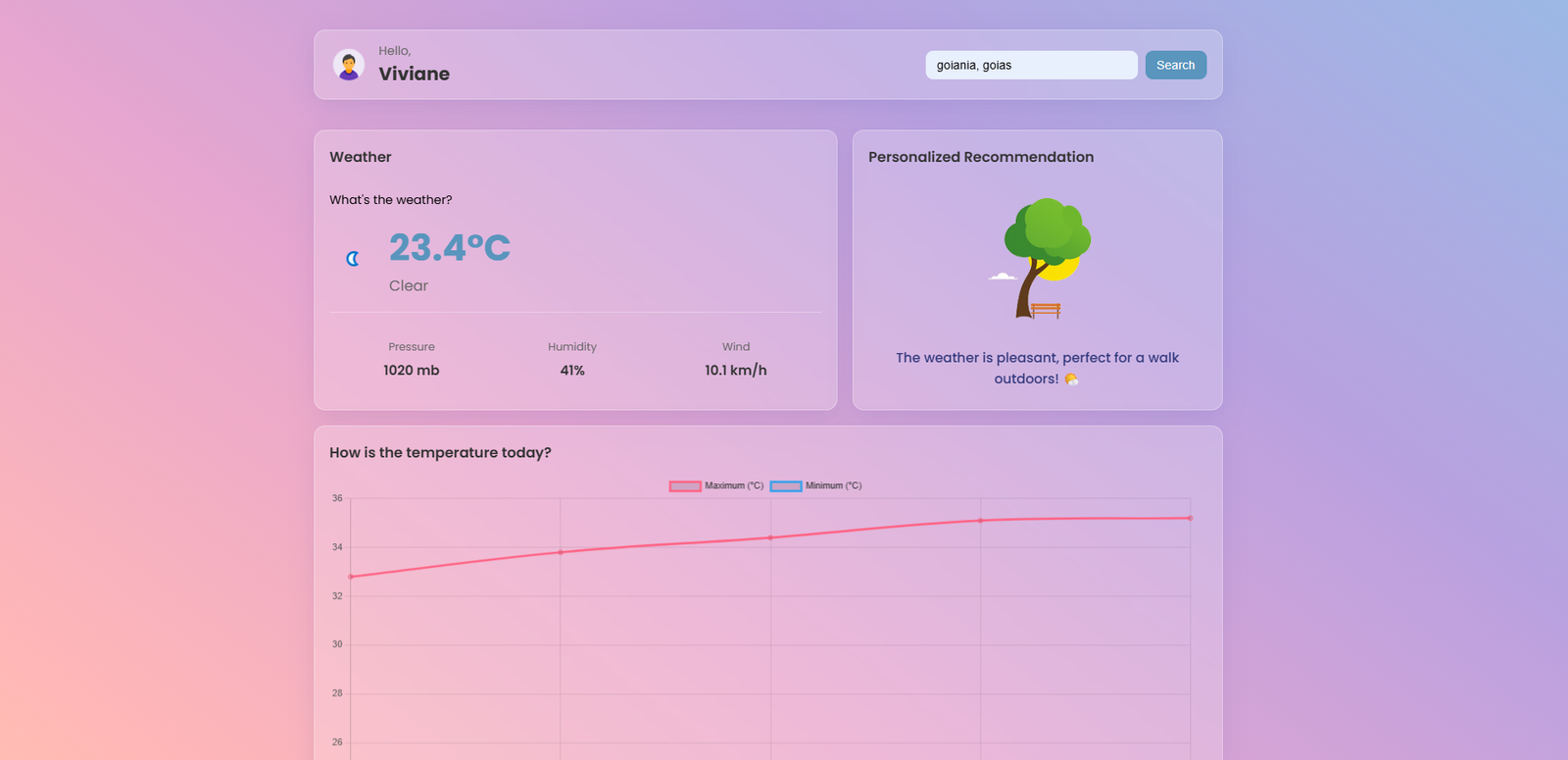
Task: Click 'What's the weather?' subtitle
Action: [391, 200]
